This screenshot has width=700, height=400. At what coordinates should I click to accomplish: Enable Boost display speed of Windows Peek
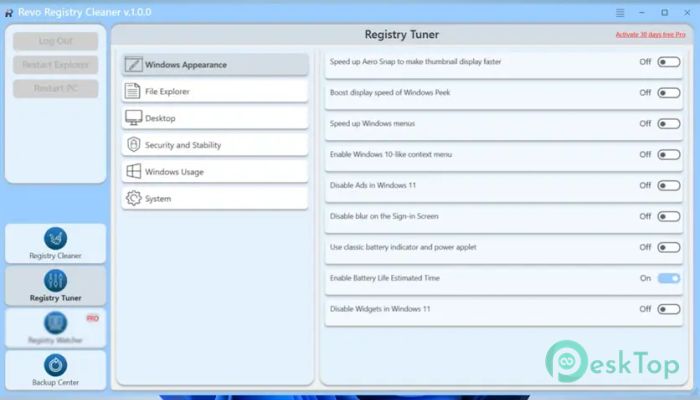click(668, 92)
